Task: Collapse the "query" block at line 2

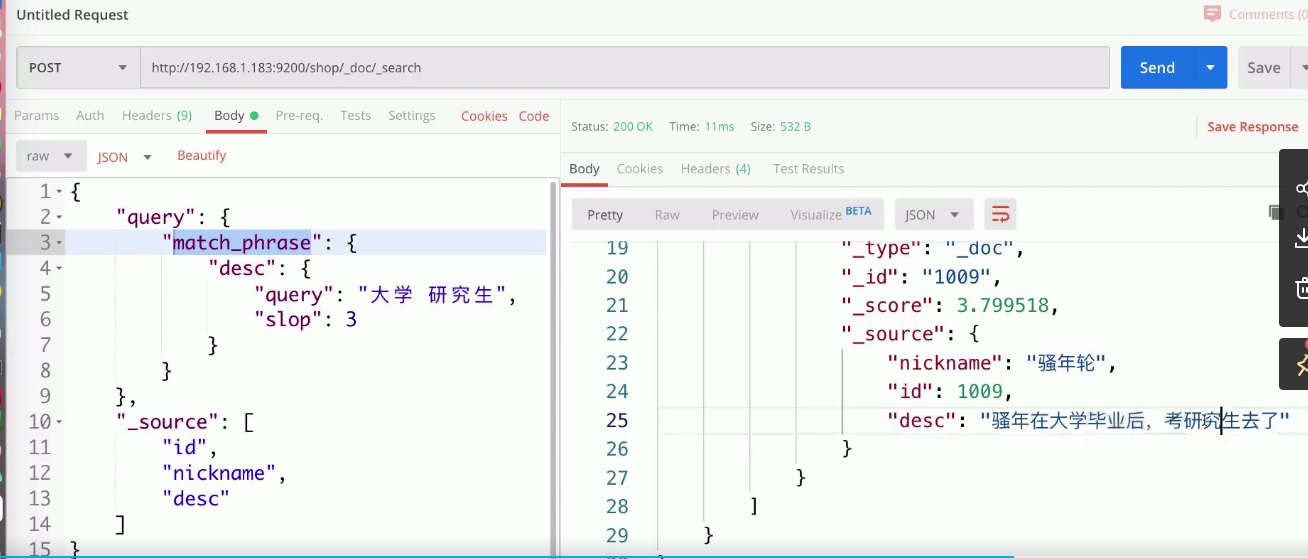Action: 60,217
